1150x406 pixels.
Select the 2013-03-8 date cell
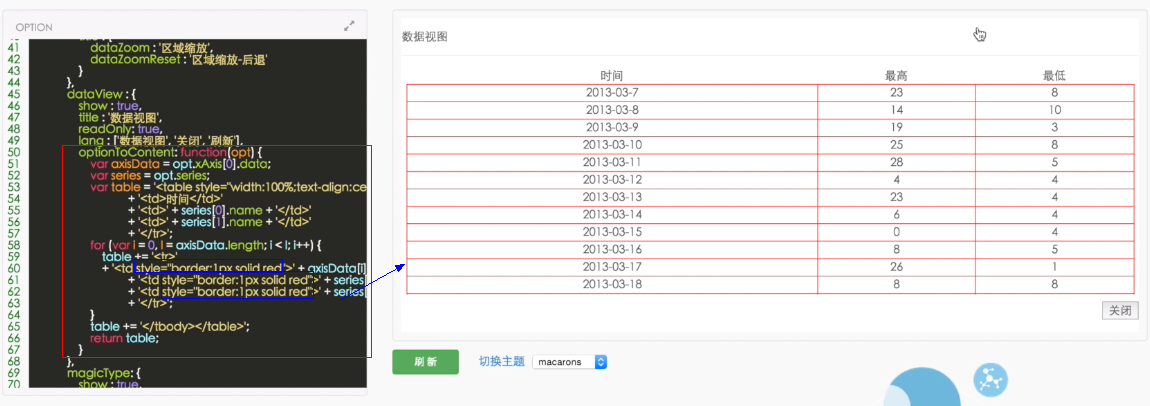coord(612,110)
